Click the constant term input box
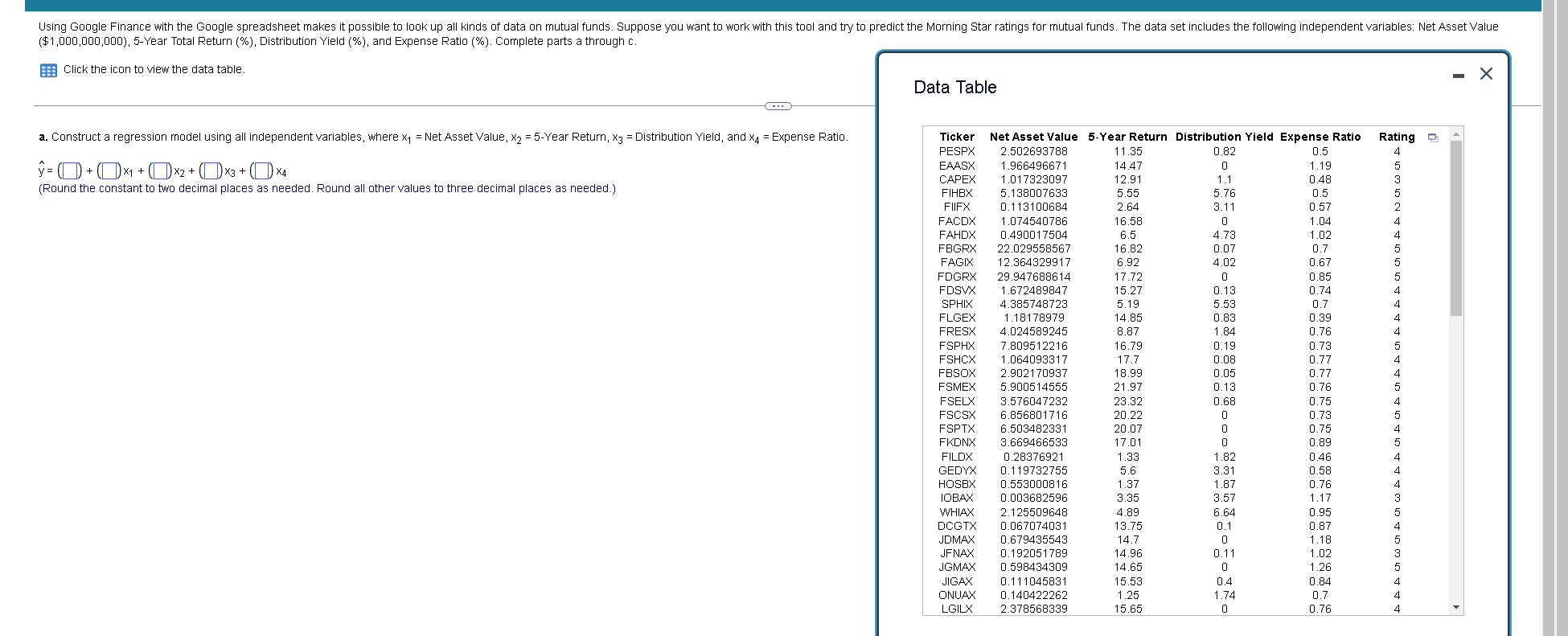The width and height of the screenshot is (1568, 636). [x=71, y=170]
